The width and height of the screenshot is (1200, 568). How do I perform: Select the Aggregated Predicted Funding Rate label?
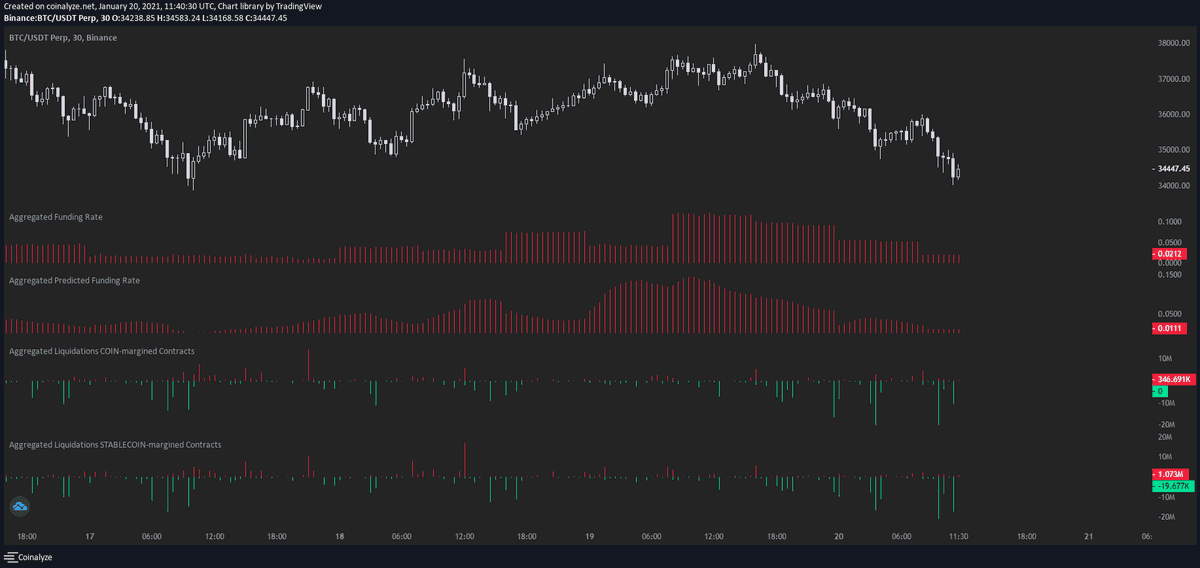coord(74,281)
